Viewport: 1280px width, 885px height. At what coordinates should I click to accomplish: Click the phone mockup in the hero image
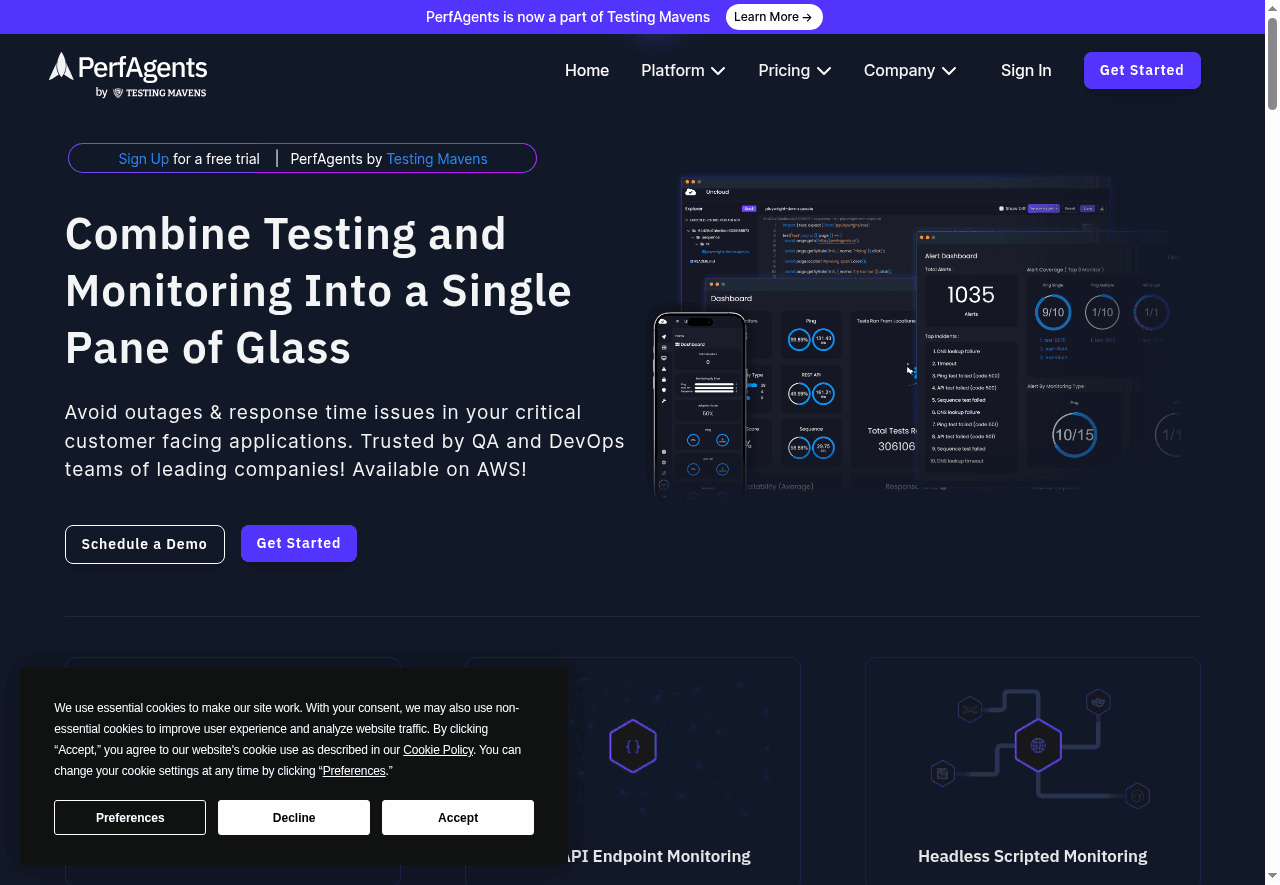(x=700, y=404)
